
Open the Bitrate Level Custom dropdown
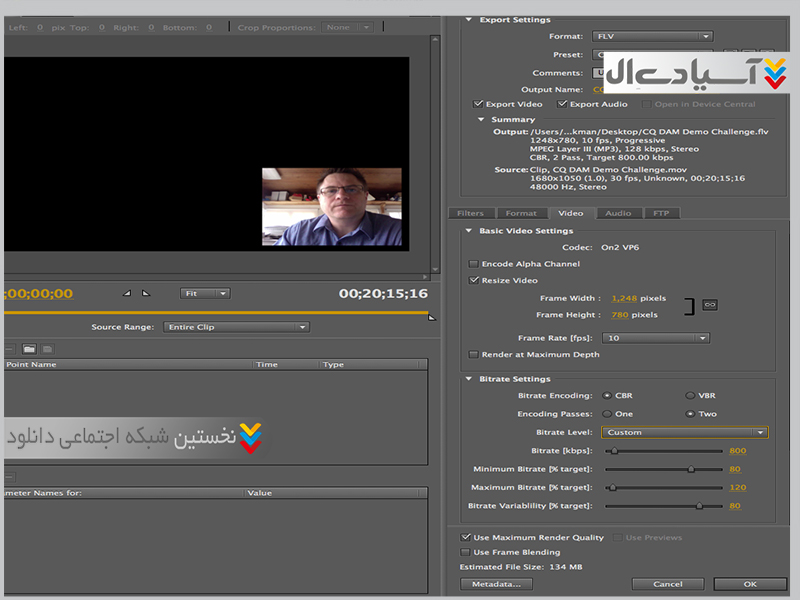pyautogui.click(x=685, y=432)
